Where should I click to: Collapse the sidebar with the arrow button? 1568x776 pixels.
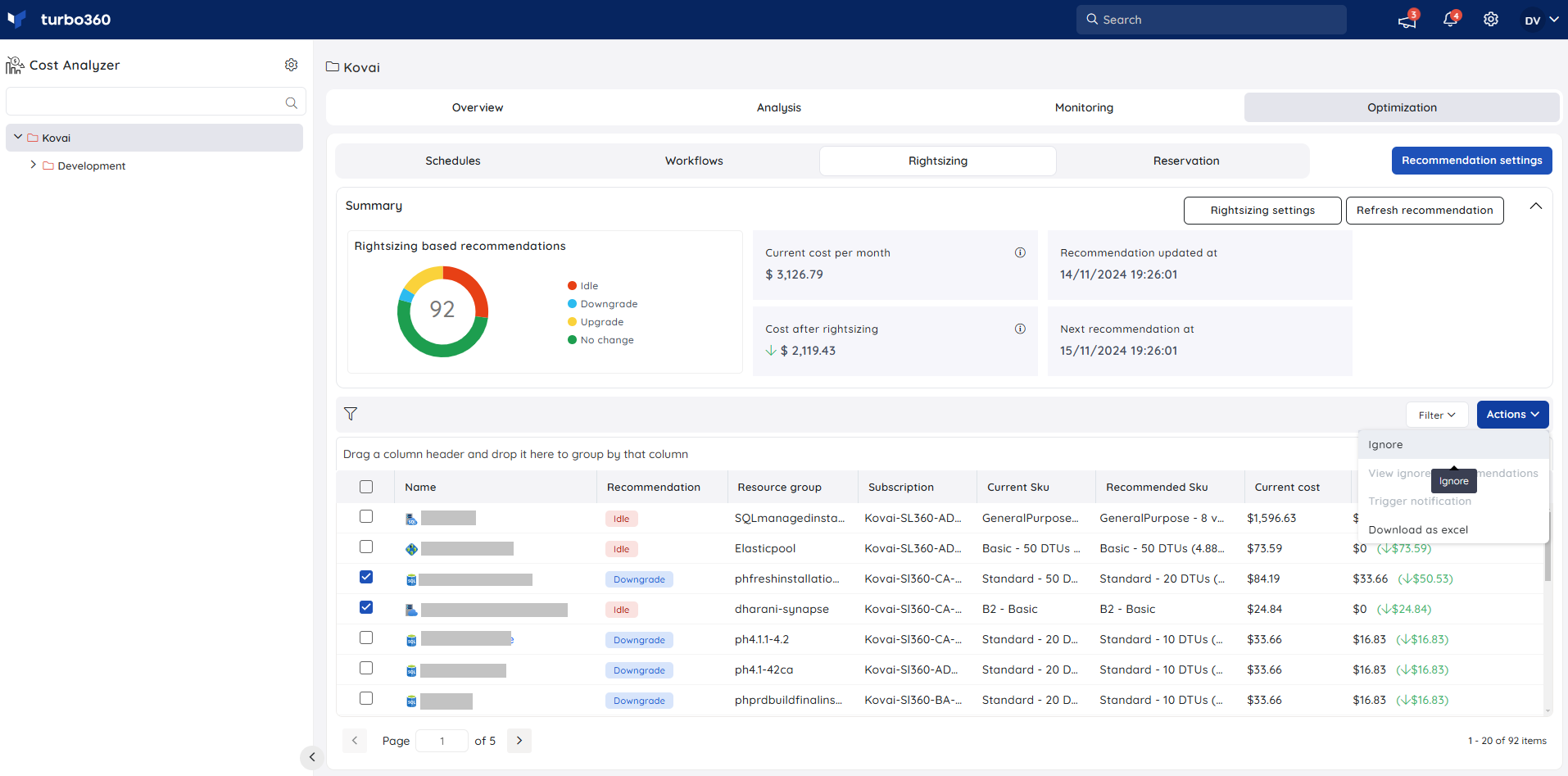311,757
